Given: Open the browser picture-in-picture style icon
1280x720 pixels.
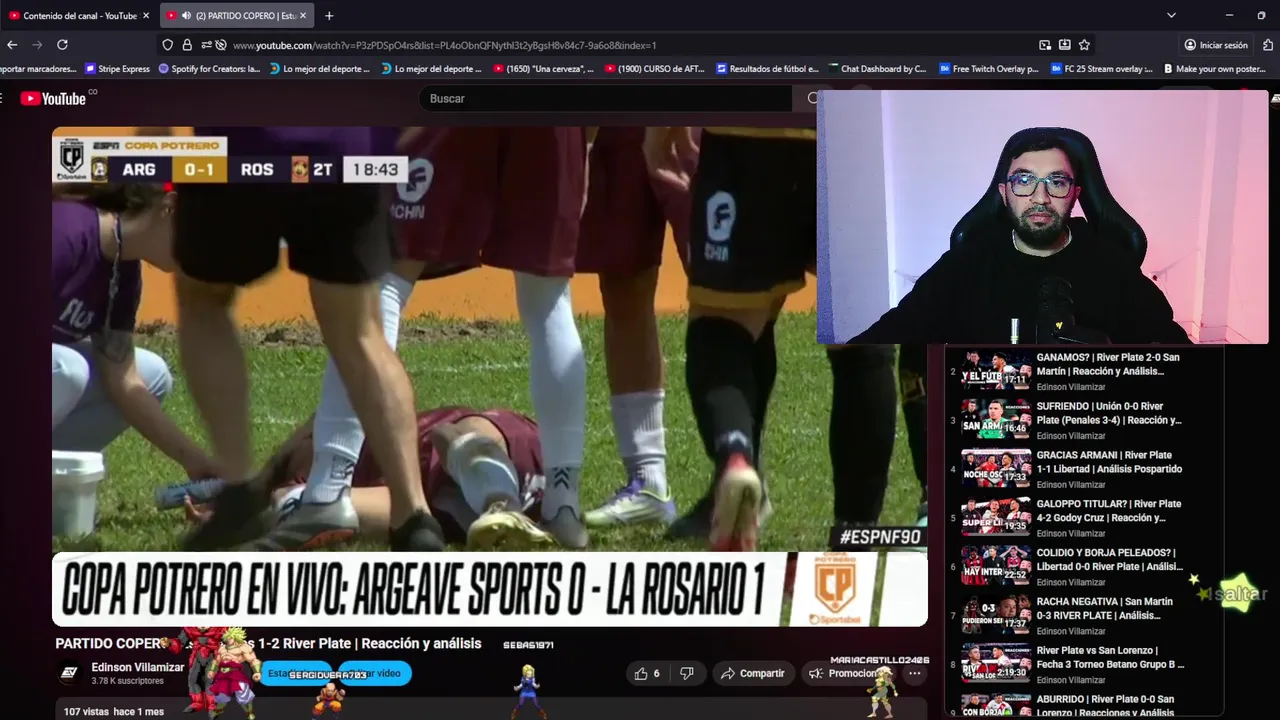Looking at the screenshot, I should tap(1044, 45).
